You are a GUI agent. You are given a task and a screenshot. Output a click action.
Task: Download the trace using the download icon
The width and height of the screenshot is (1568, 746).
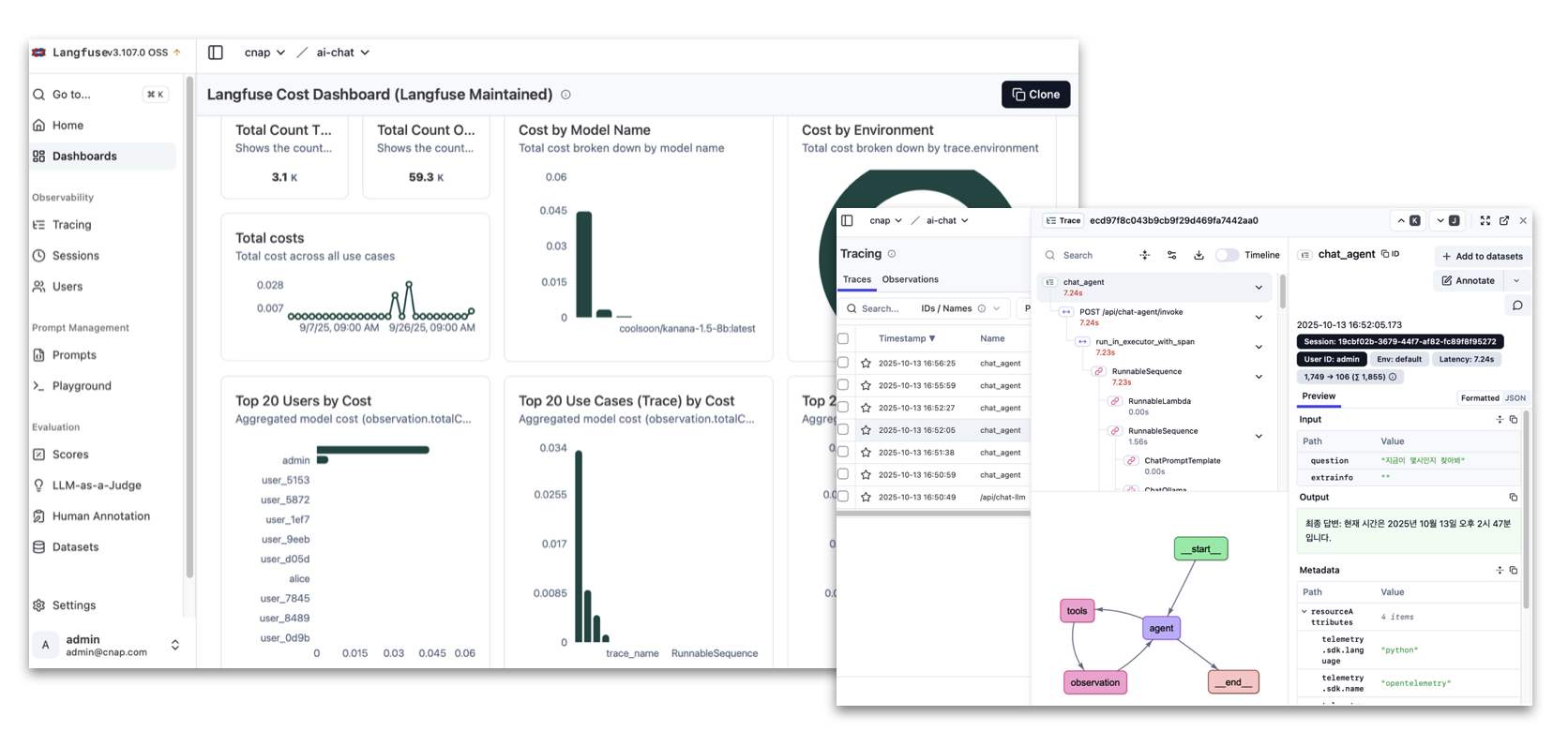(x=1199, y=255)
